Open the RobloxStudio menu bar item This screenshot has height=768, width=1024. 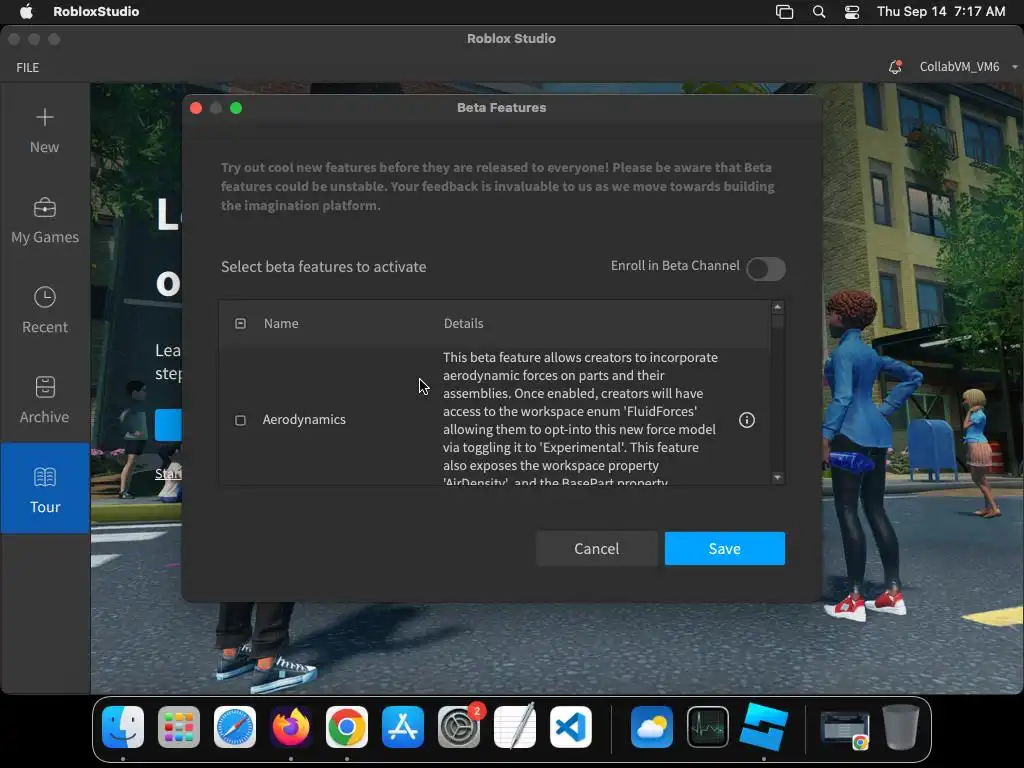pyautogui.click(x=96, y=11)
